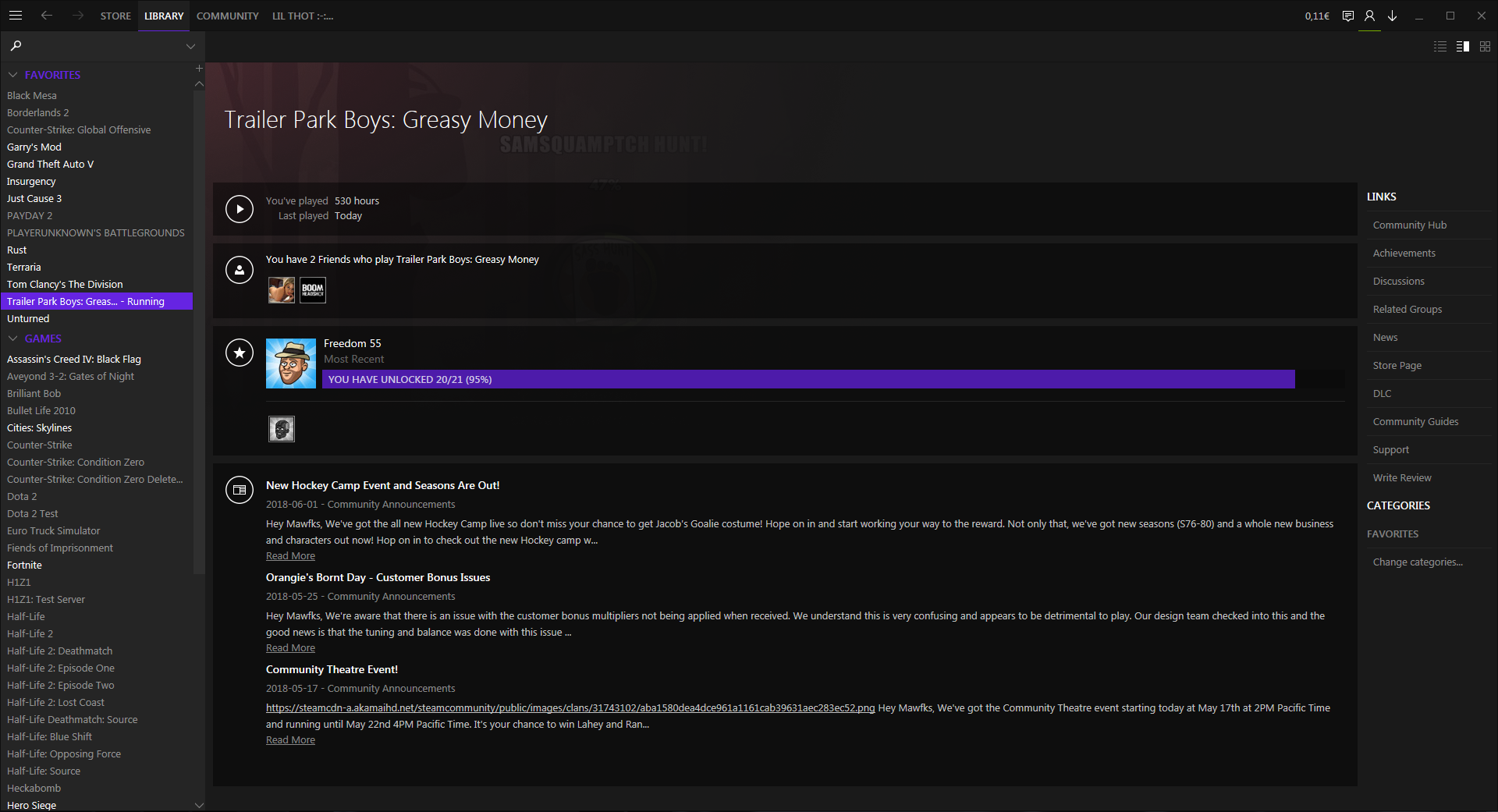Image resolution: width=1498 pixels, height=812 pixels.
Task: Click the friends section person icon
Action: pyautogui.click(x=240, y=270)
